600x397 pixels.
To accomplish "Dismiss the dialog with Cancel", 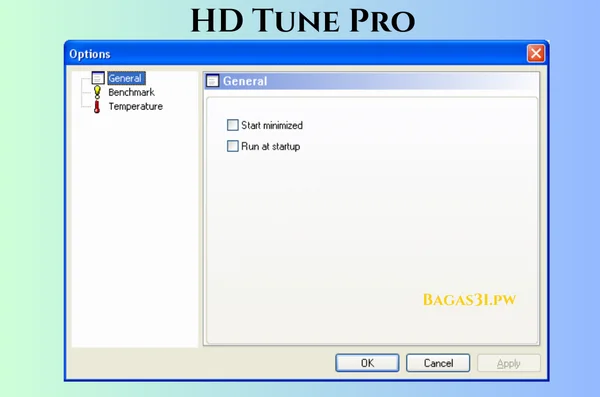I will tap(438, 363).
